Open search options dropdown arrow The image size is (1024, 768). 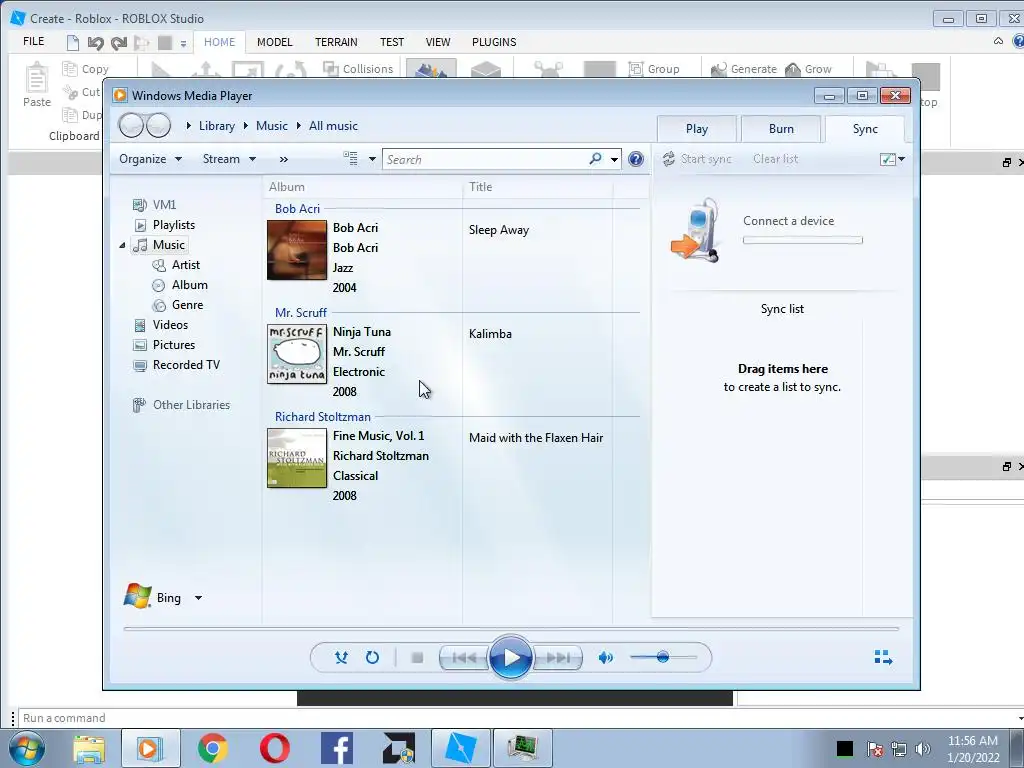(614, 159)
